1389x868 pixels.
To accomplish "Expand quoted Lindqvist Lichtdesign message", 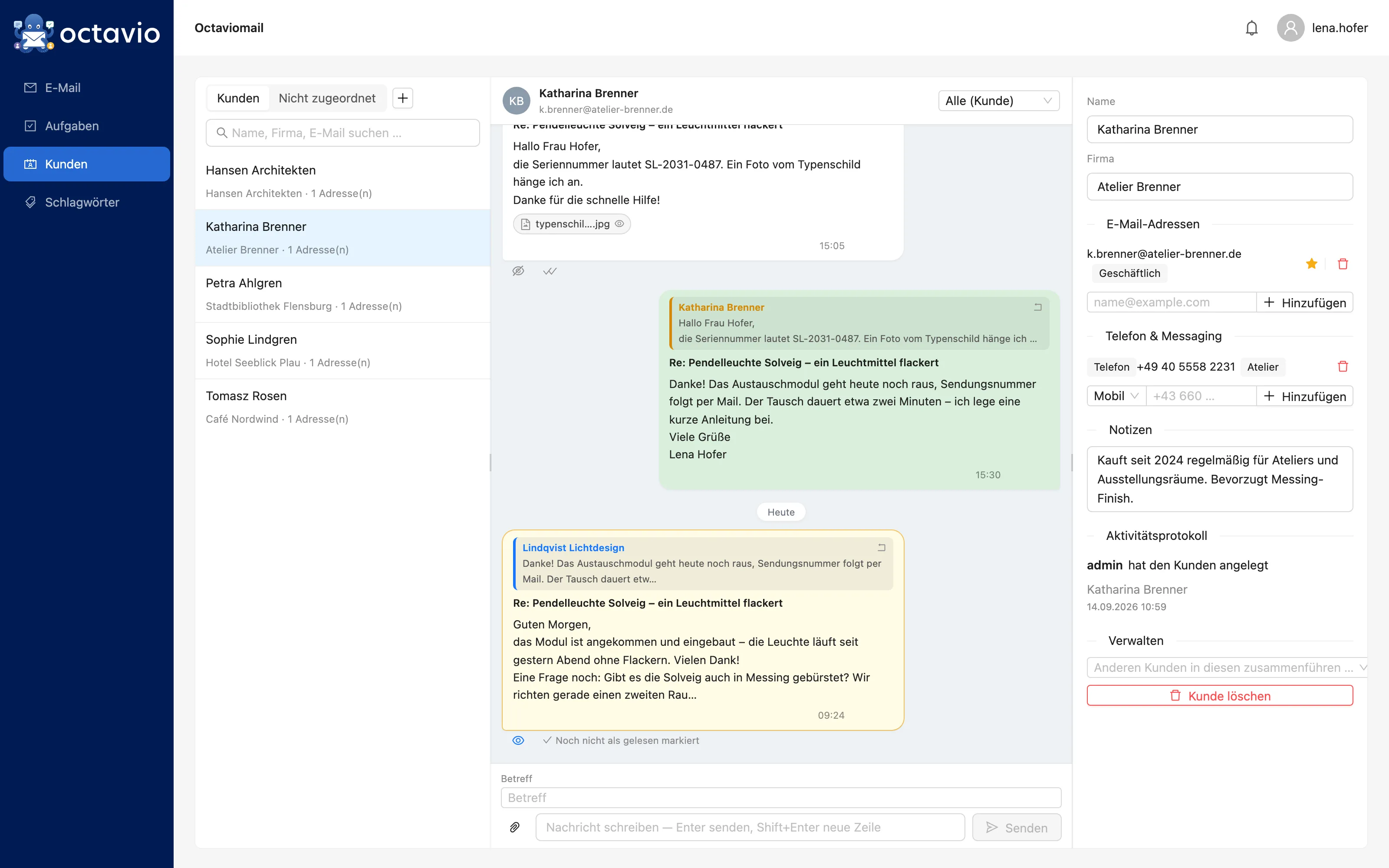I will click(882, 548).
